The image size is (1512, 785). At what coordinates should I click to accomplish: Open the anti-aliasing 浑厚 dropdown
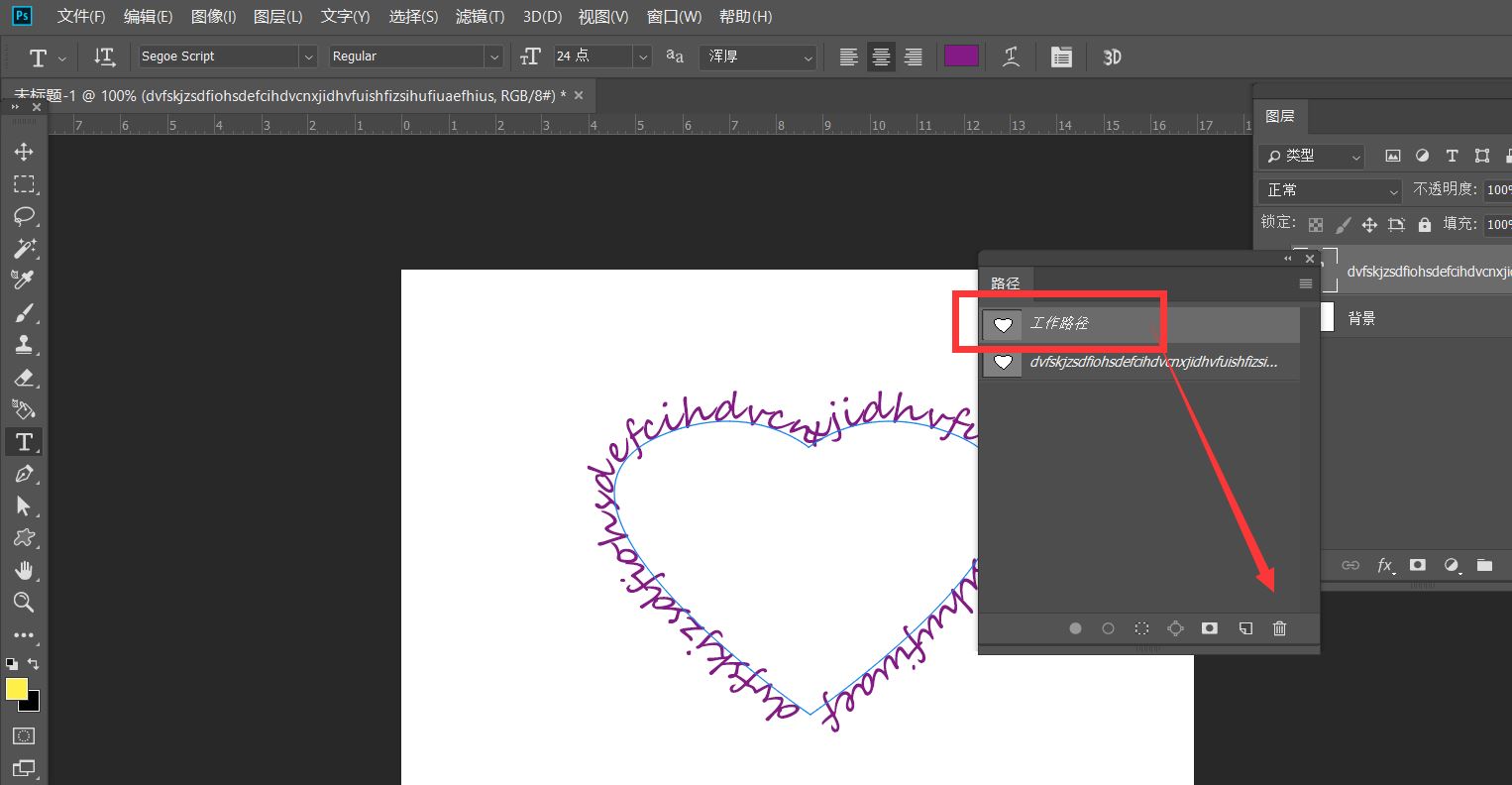[757, 56]
